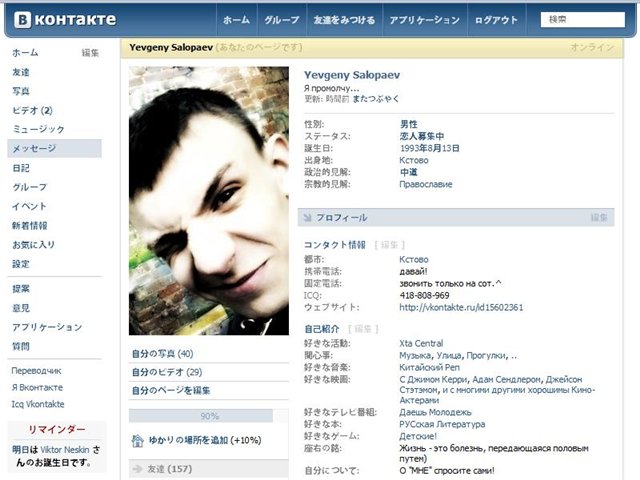
Task: Collapse the プロフィール section arrow icon
Action: tap(307, 218)
